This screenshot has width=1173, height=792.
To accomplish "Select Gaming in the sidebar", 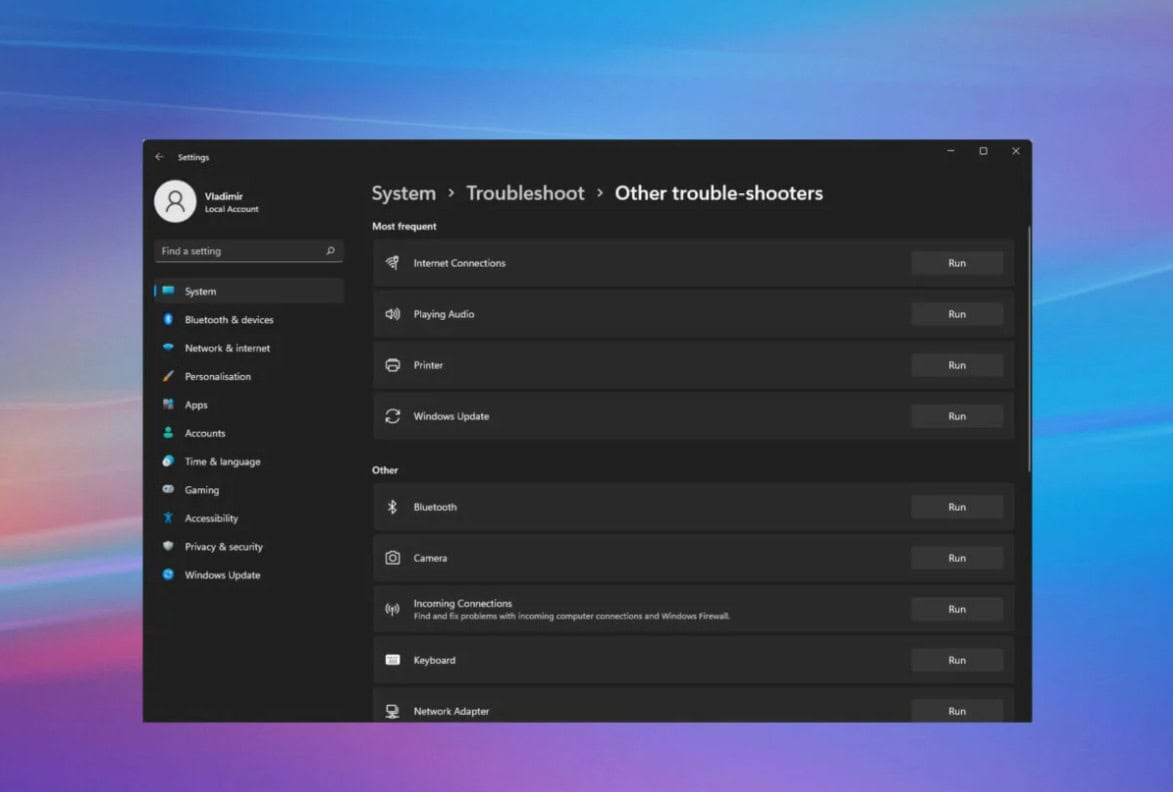I will pos(249,490).
